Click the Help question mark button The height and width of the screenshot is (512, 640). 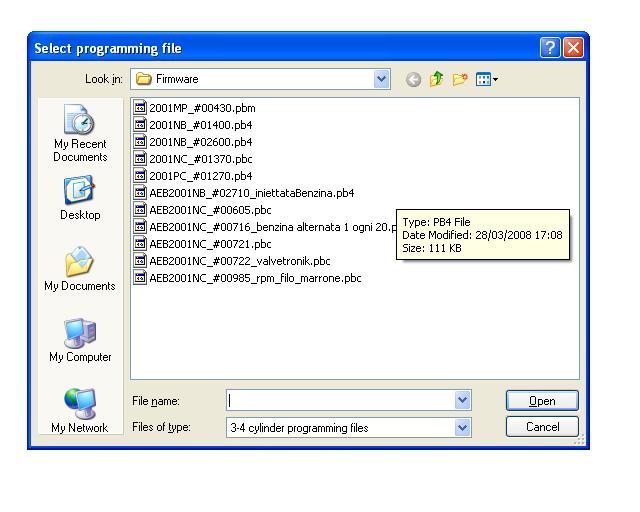tap(550, 48)
